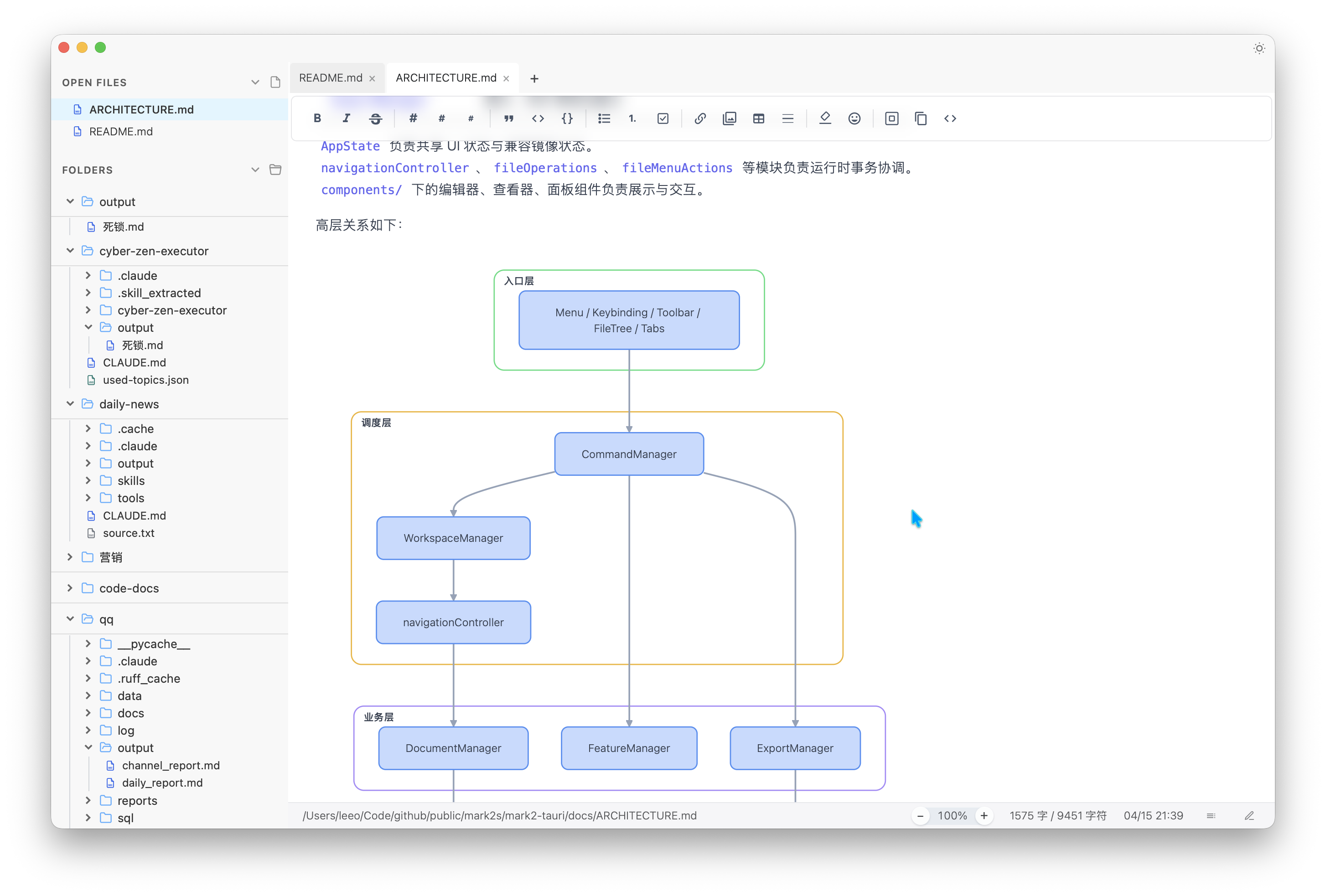Viewport: 1326px width, 896px height.
Task: Insert a blockquote
Action: click(x=508, y=118)
